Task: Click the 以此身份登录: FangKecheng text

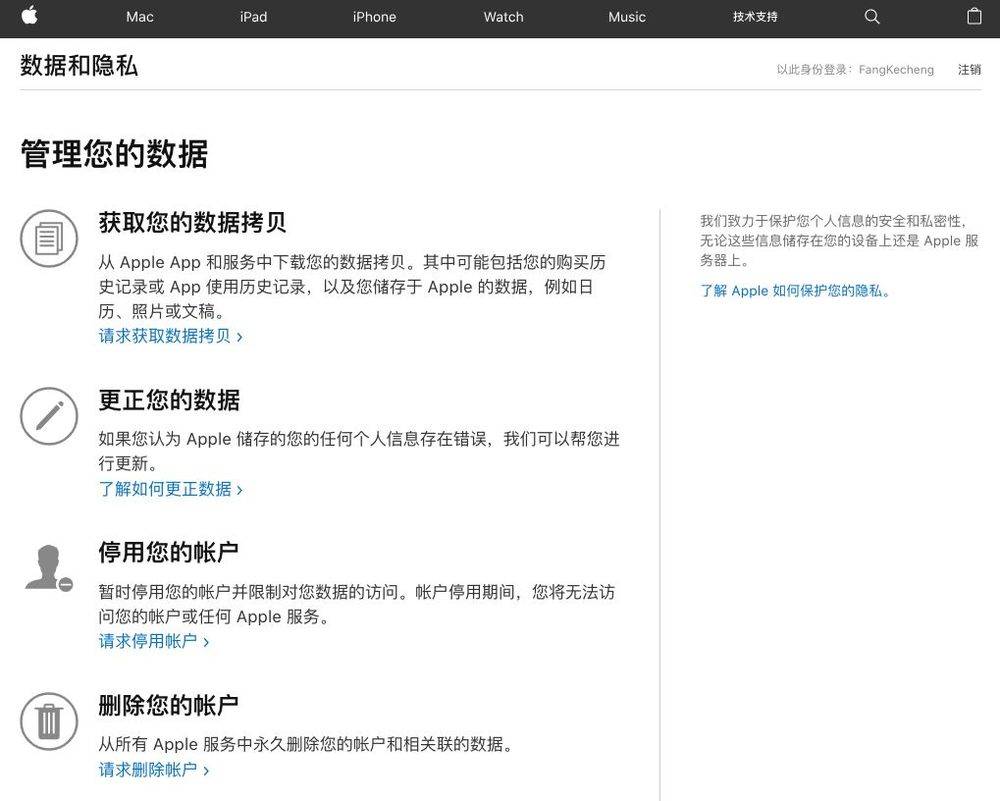Action: [x=855, y=70]
